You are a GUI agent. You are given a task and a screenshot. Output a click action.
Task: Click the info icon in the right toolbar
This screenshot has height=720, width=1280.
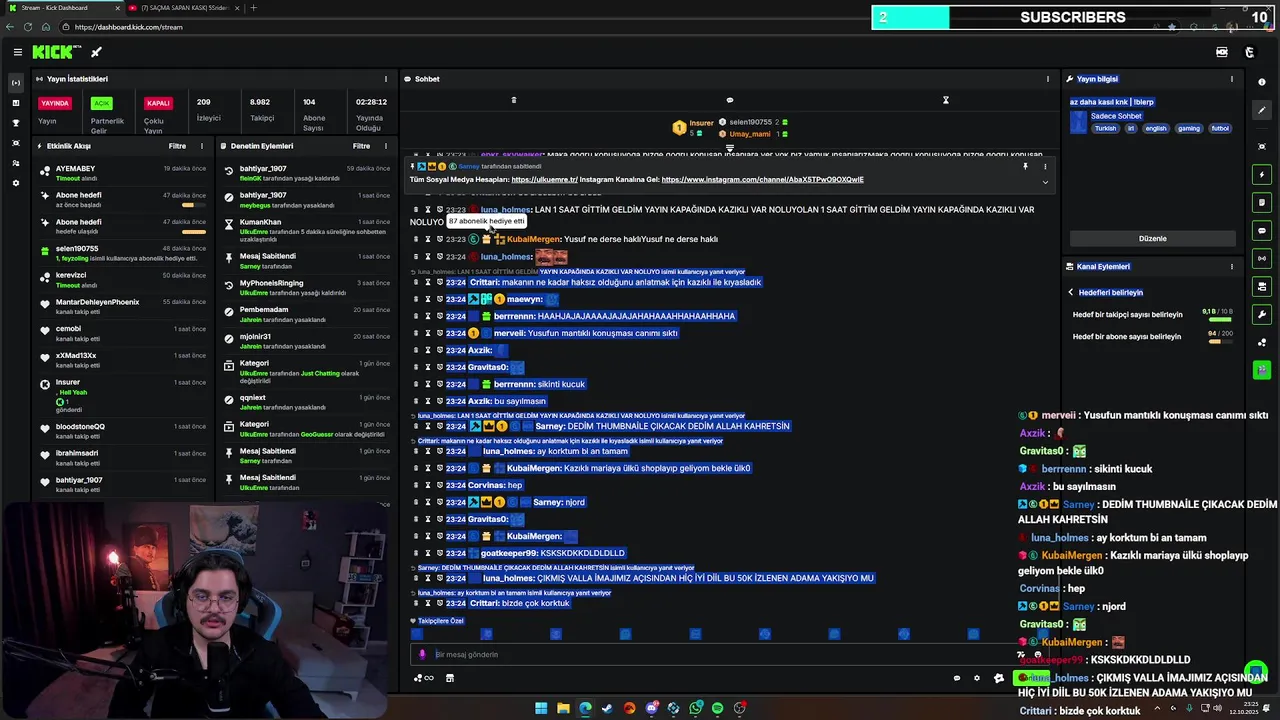click(1262, 82)
